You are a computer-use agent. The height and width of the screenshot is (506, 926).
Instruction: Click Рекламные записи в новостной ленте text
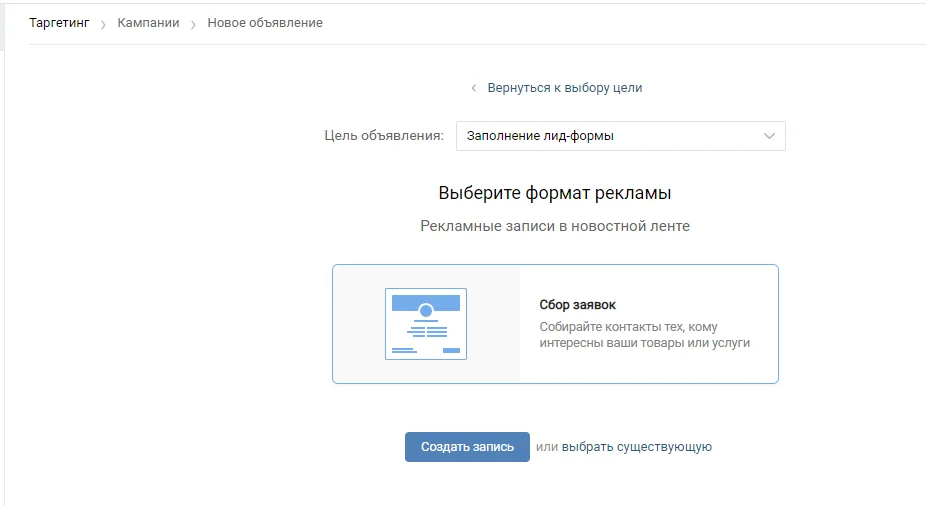click(555, 226)
